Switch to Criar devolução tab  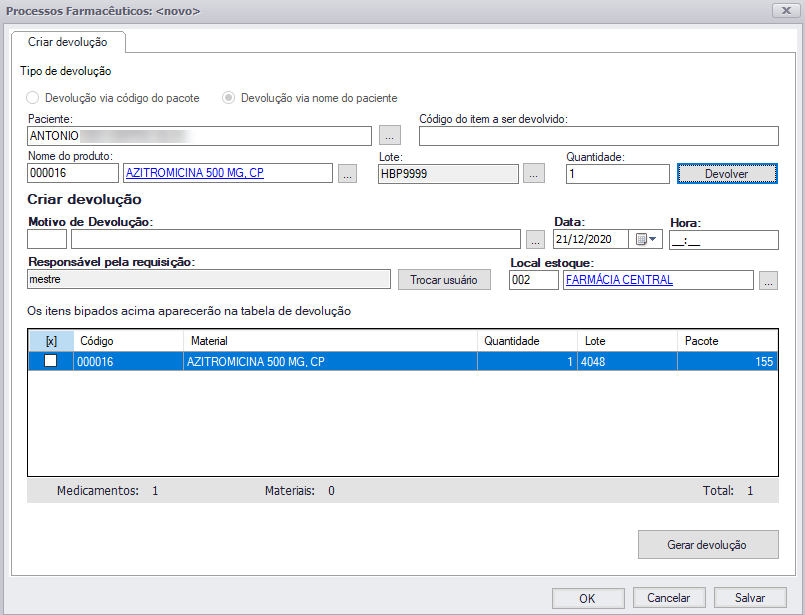68,42
